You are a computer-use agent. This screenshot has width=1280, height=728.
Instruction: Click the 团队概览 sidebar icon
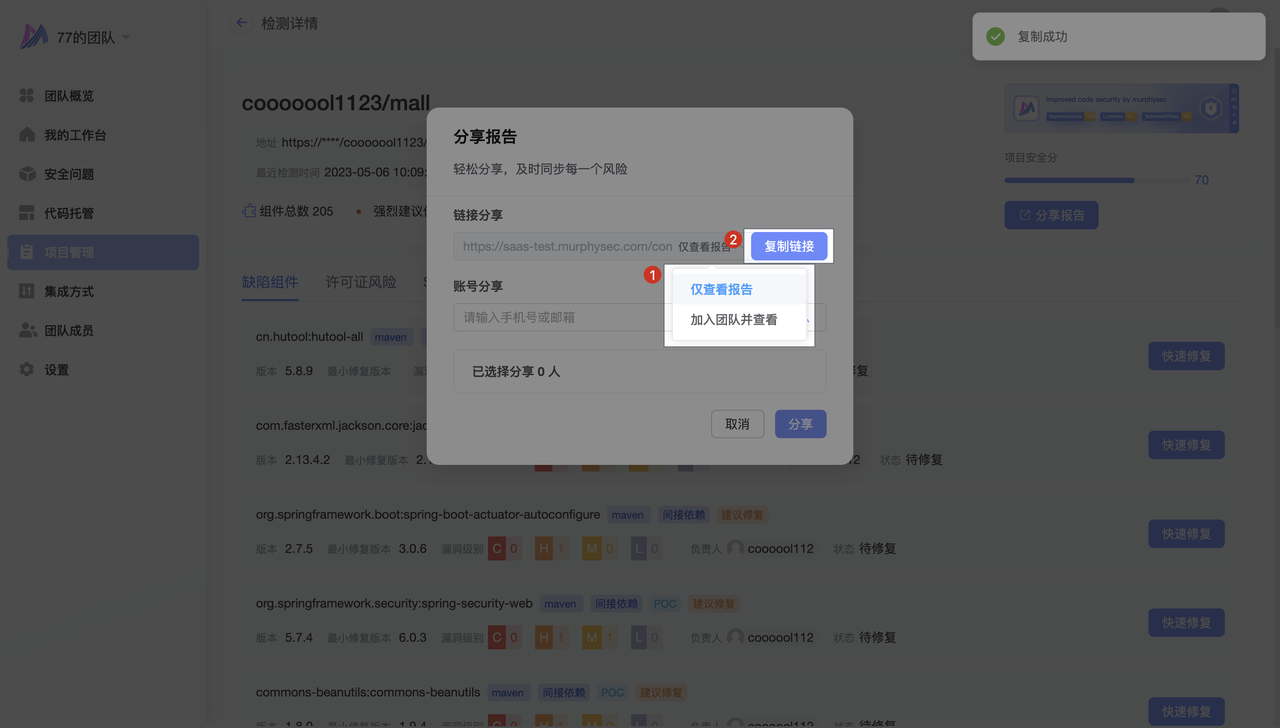[27, 96]
